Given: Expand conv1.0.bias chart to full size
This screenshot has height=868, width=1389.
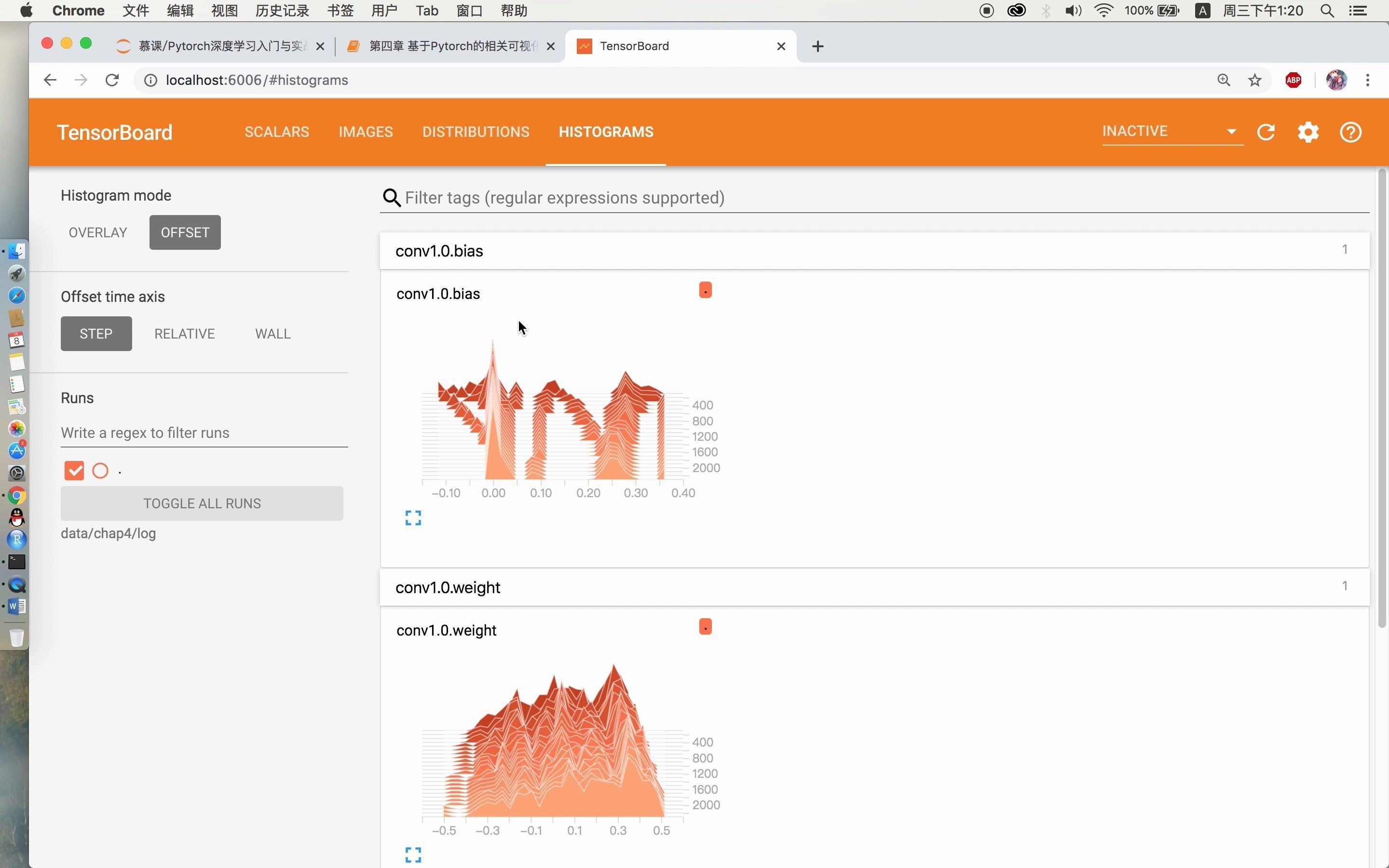Looking at the screenshot, I should click(413, 518).
